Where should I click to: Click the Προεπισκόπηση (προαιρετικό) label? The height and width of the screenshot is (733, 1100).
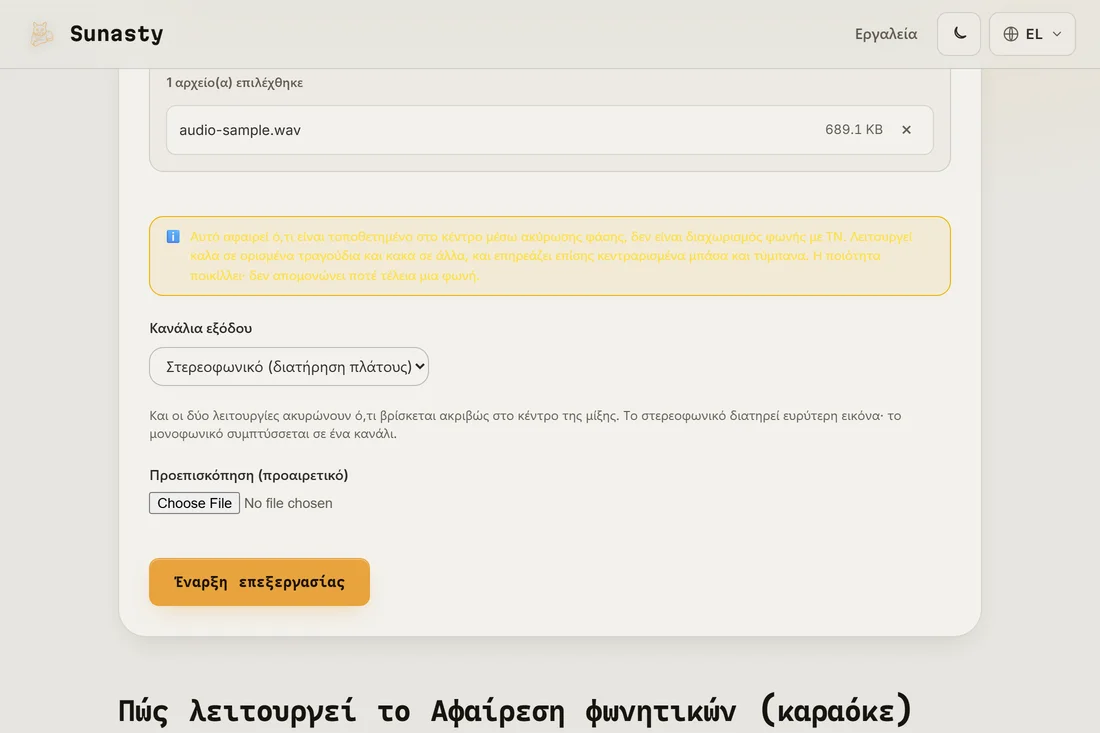(248, 475)
